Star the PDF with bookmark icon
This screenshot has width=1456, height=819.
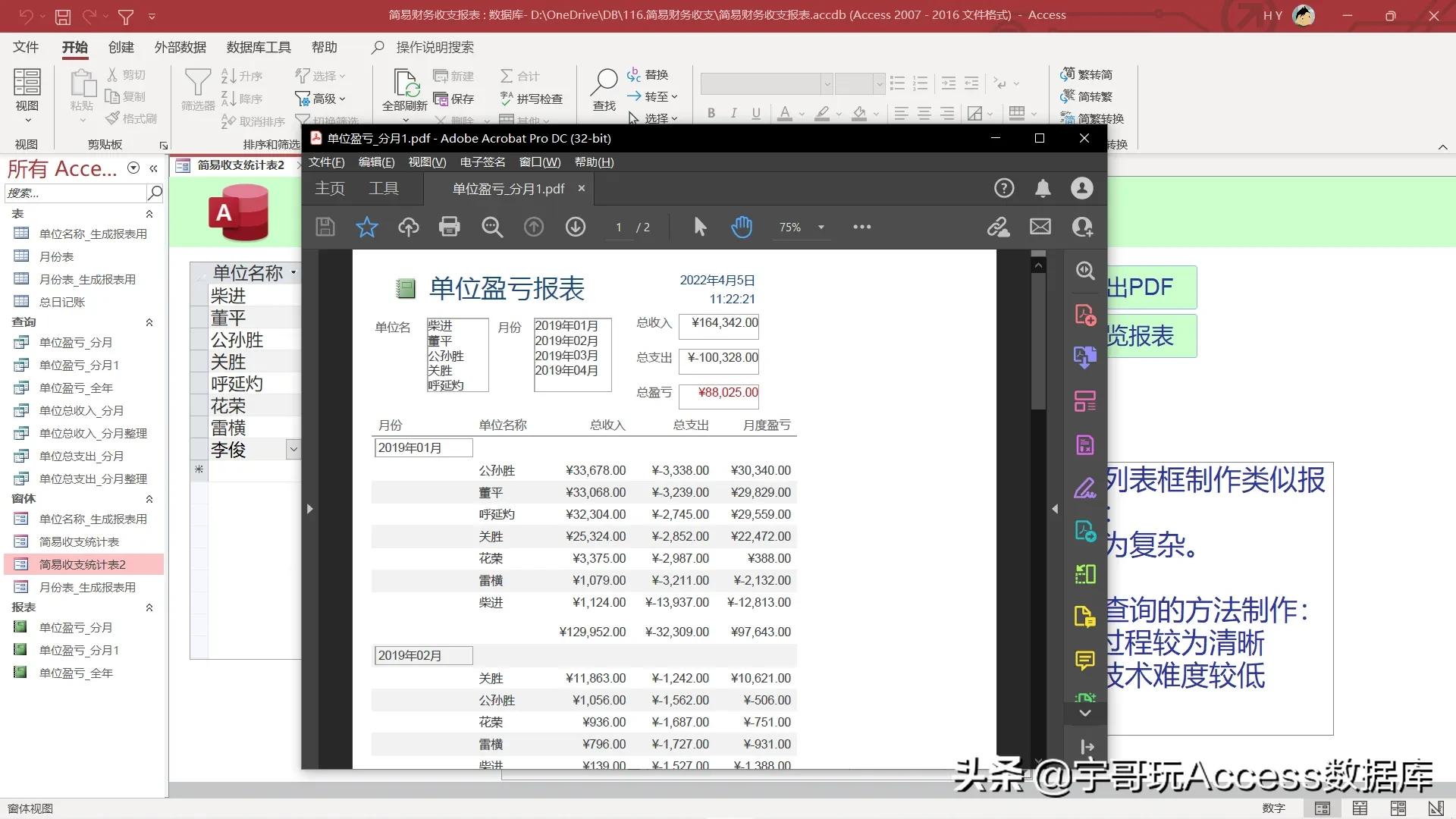click(x=367, y=227)
